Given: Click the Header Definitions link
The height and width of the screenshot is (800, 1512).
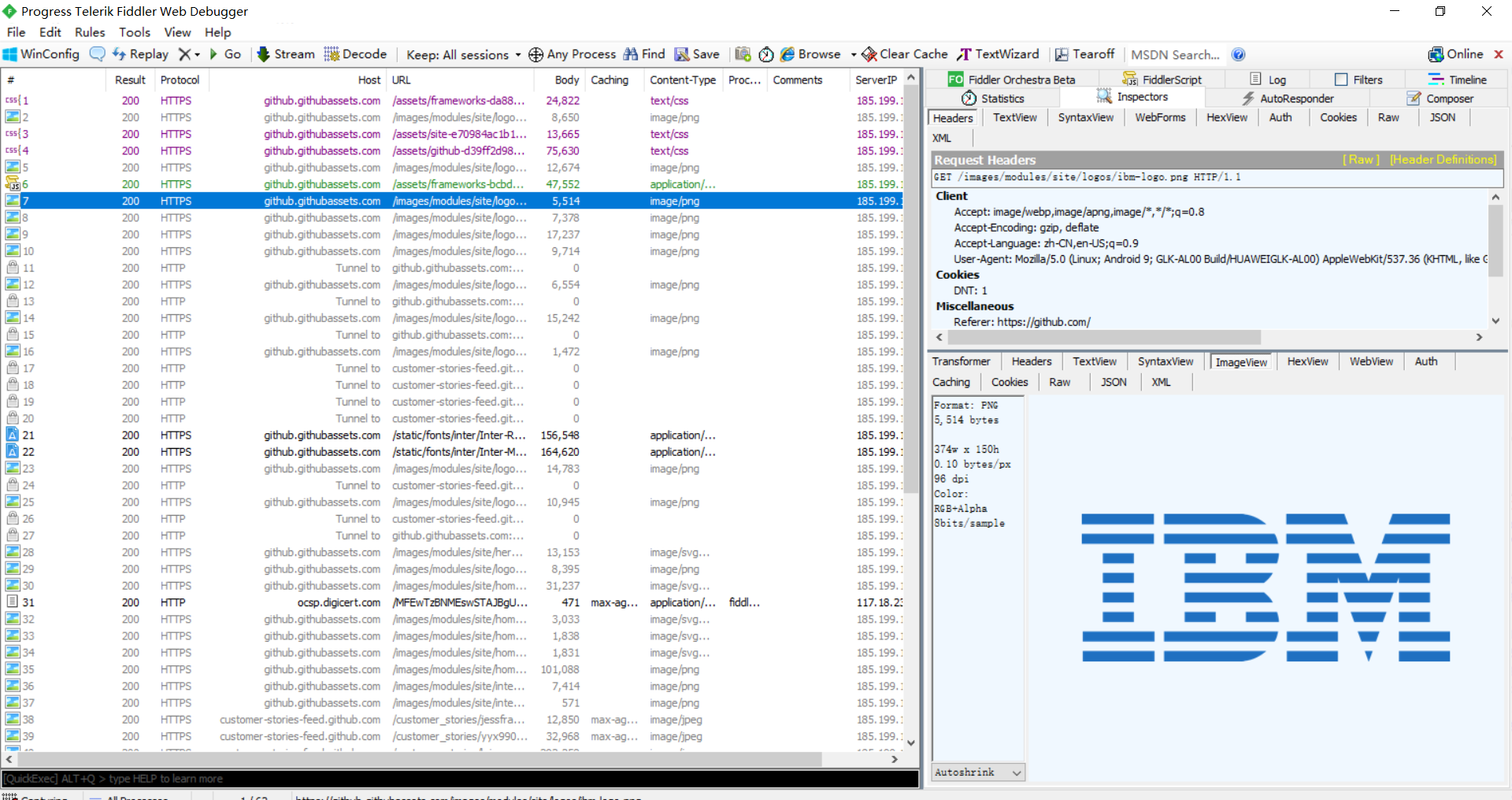Looking at the screenshot, I should click(1443, 160).
